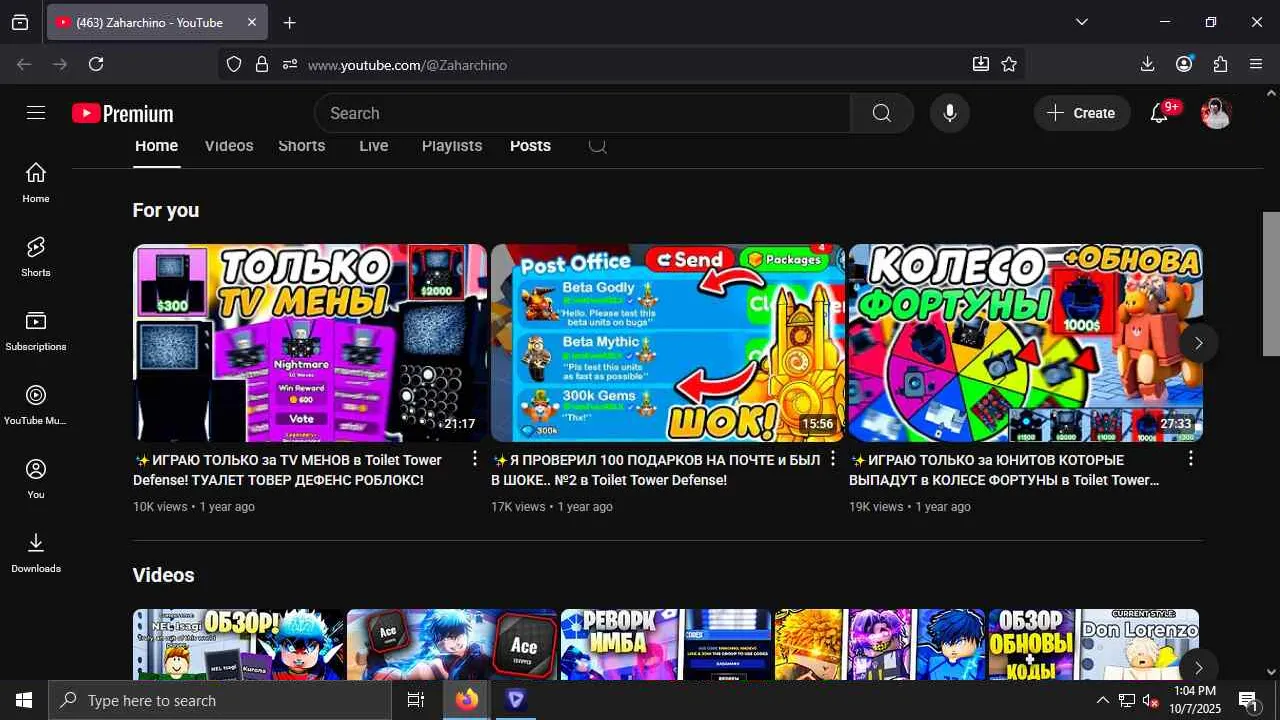
Task: Open the tracking protection shield icon
Action: coord(234,64)
